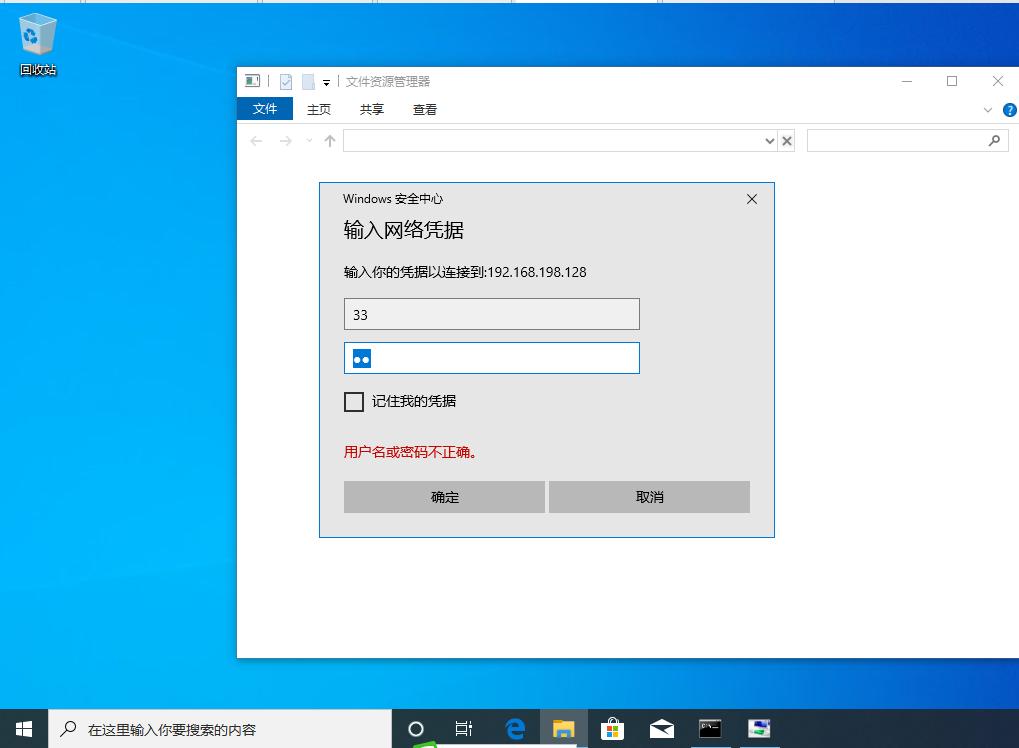Click the Help question mark in File Explorer

pos(1009,110)
